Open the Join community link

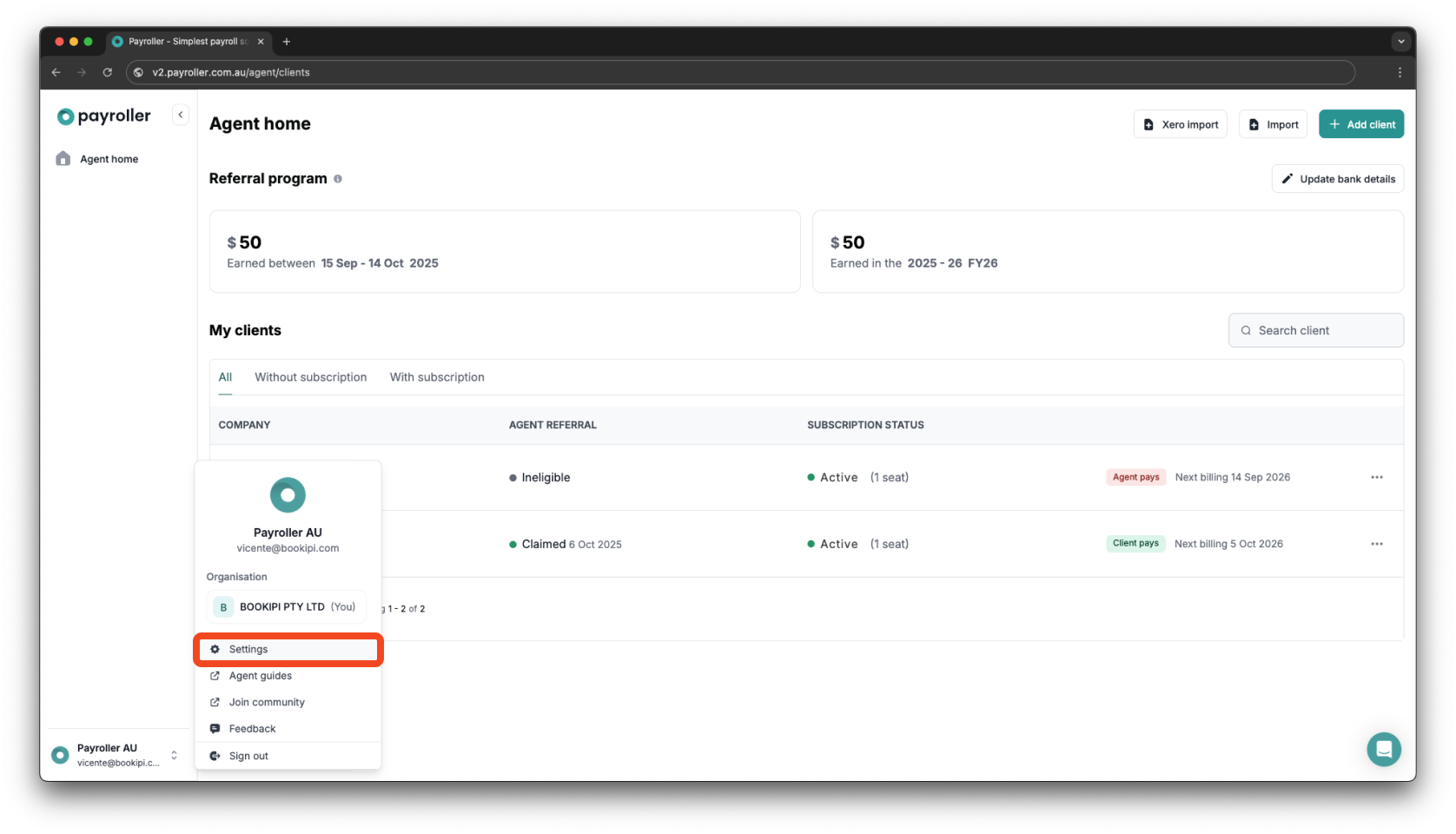(267, 702)
